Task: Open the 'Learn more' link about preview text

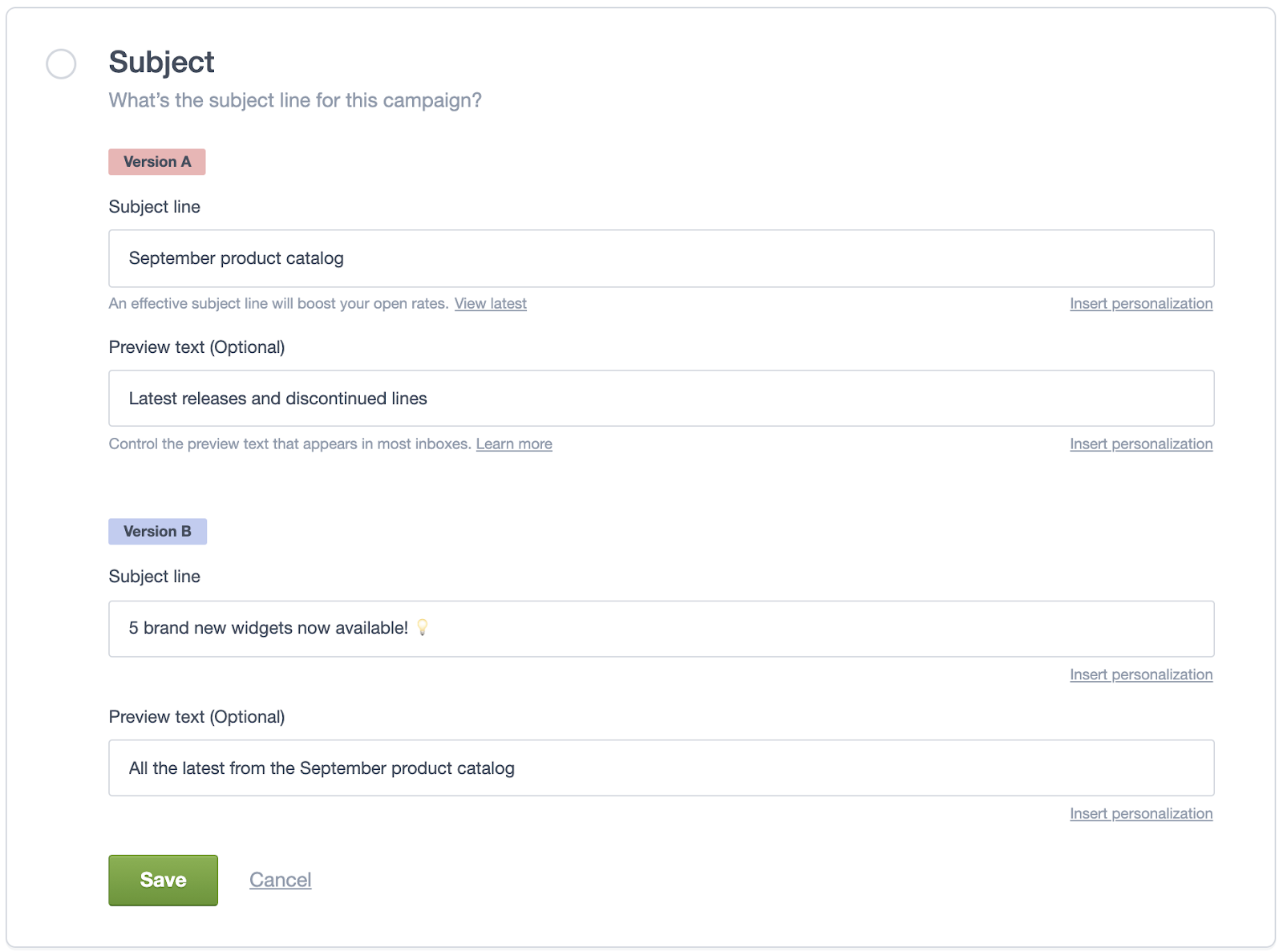Action: click(514, 444)
